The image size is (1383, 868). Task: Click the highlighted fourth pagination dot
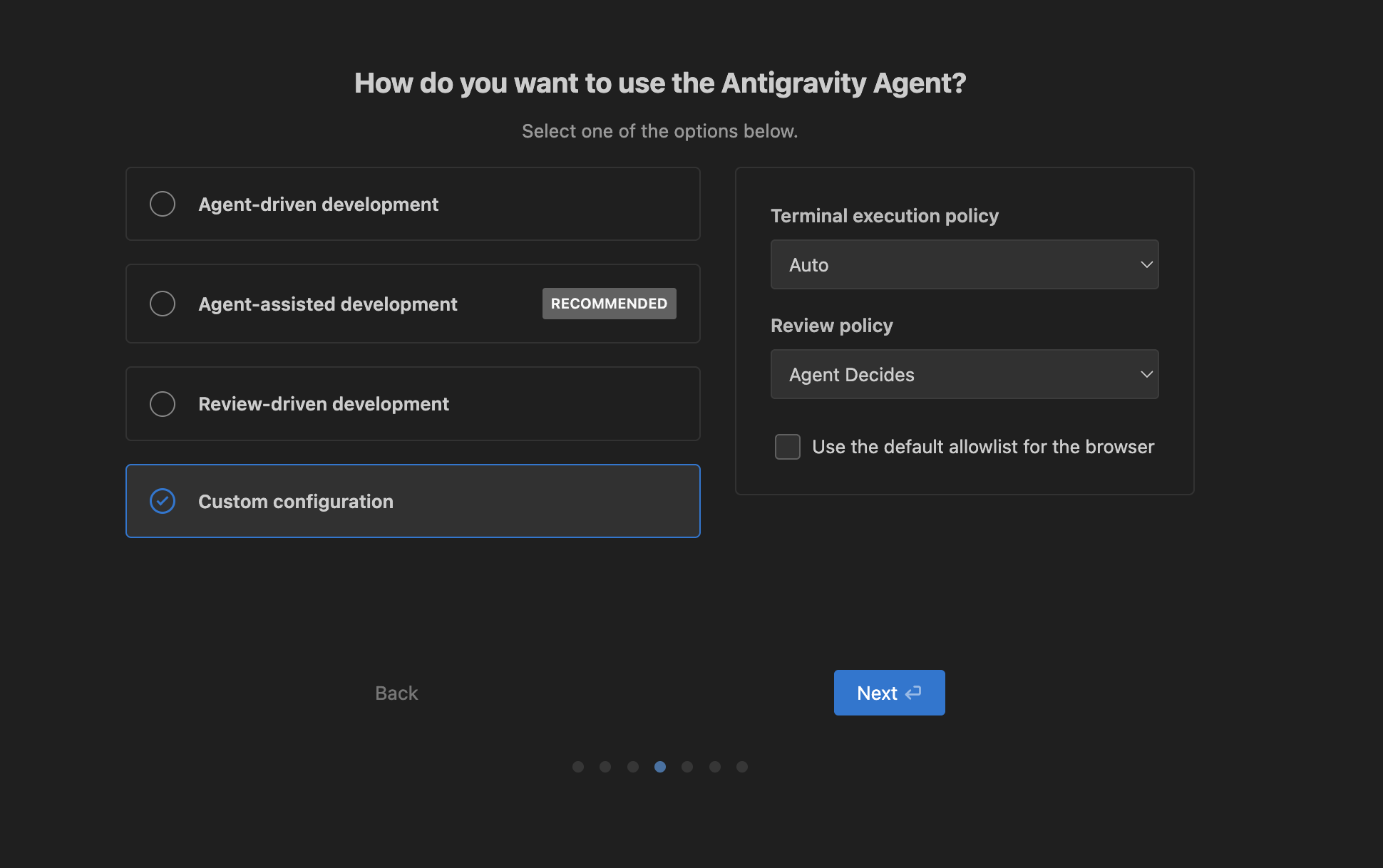click(660, 767)
